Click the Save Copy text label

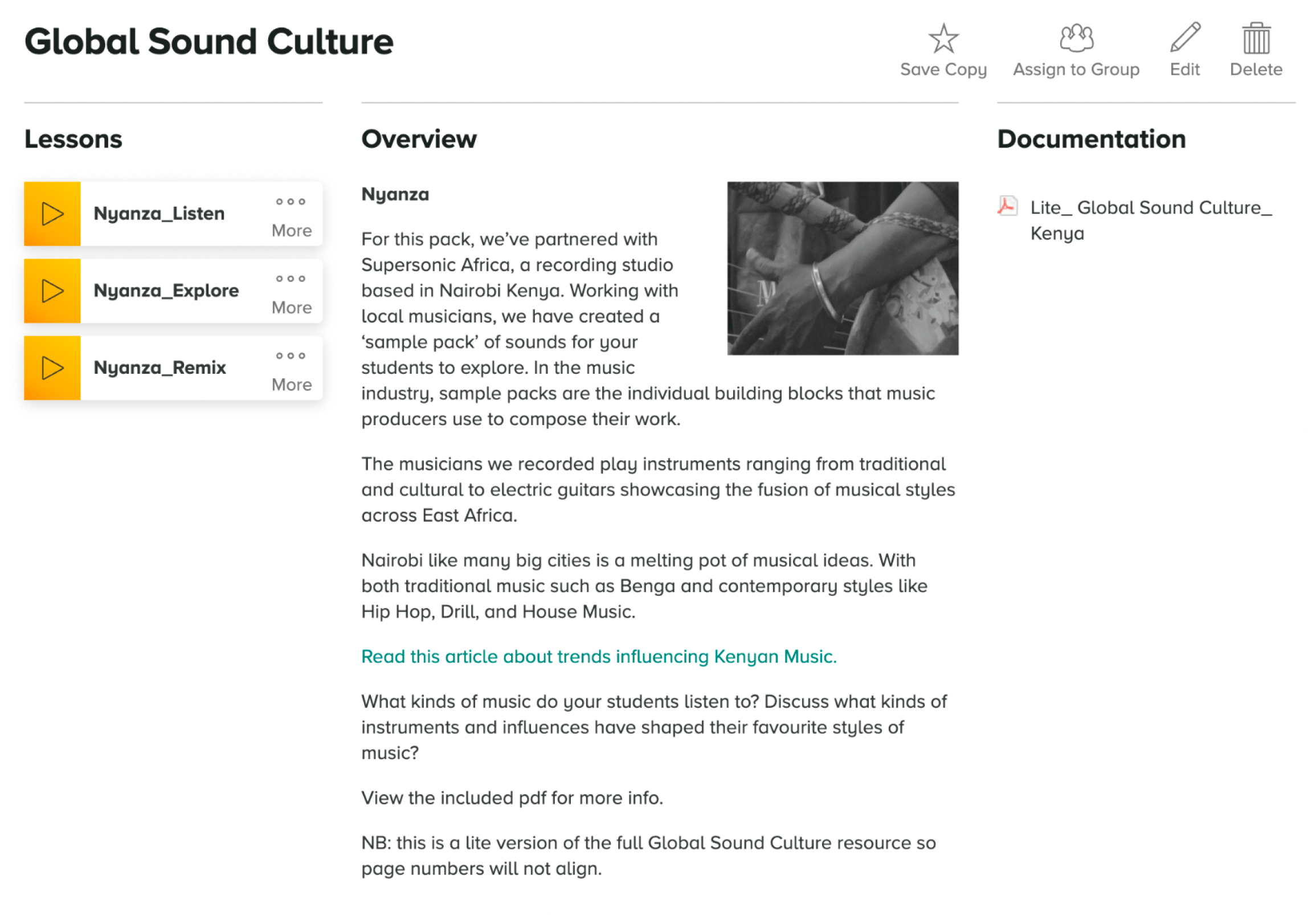coord(943,70)
